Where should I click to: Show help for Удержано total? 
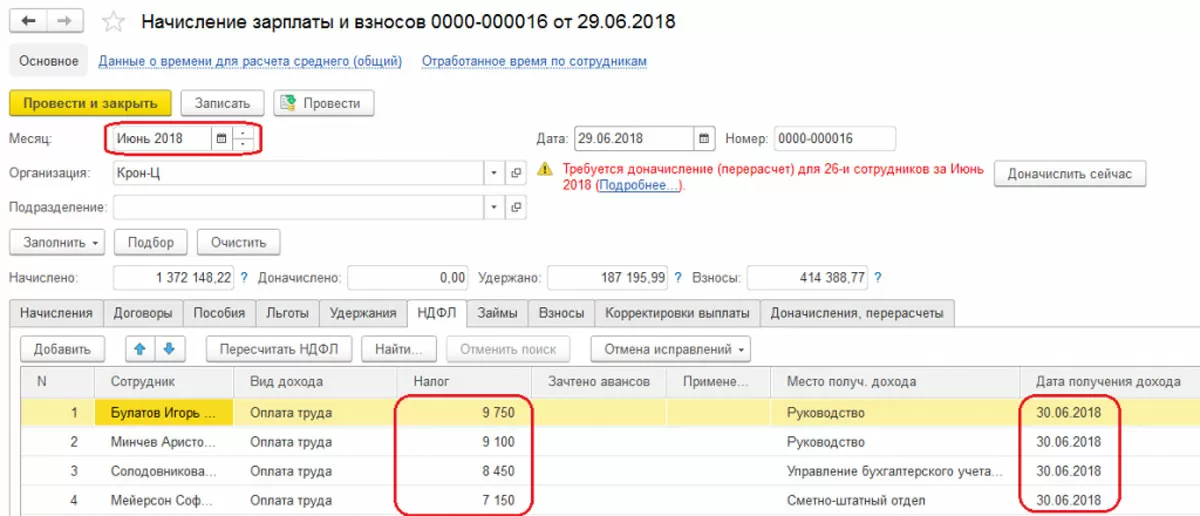coord(679,277)
